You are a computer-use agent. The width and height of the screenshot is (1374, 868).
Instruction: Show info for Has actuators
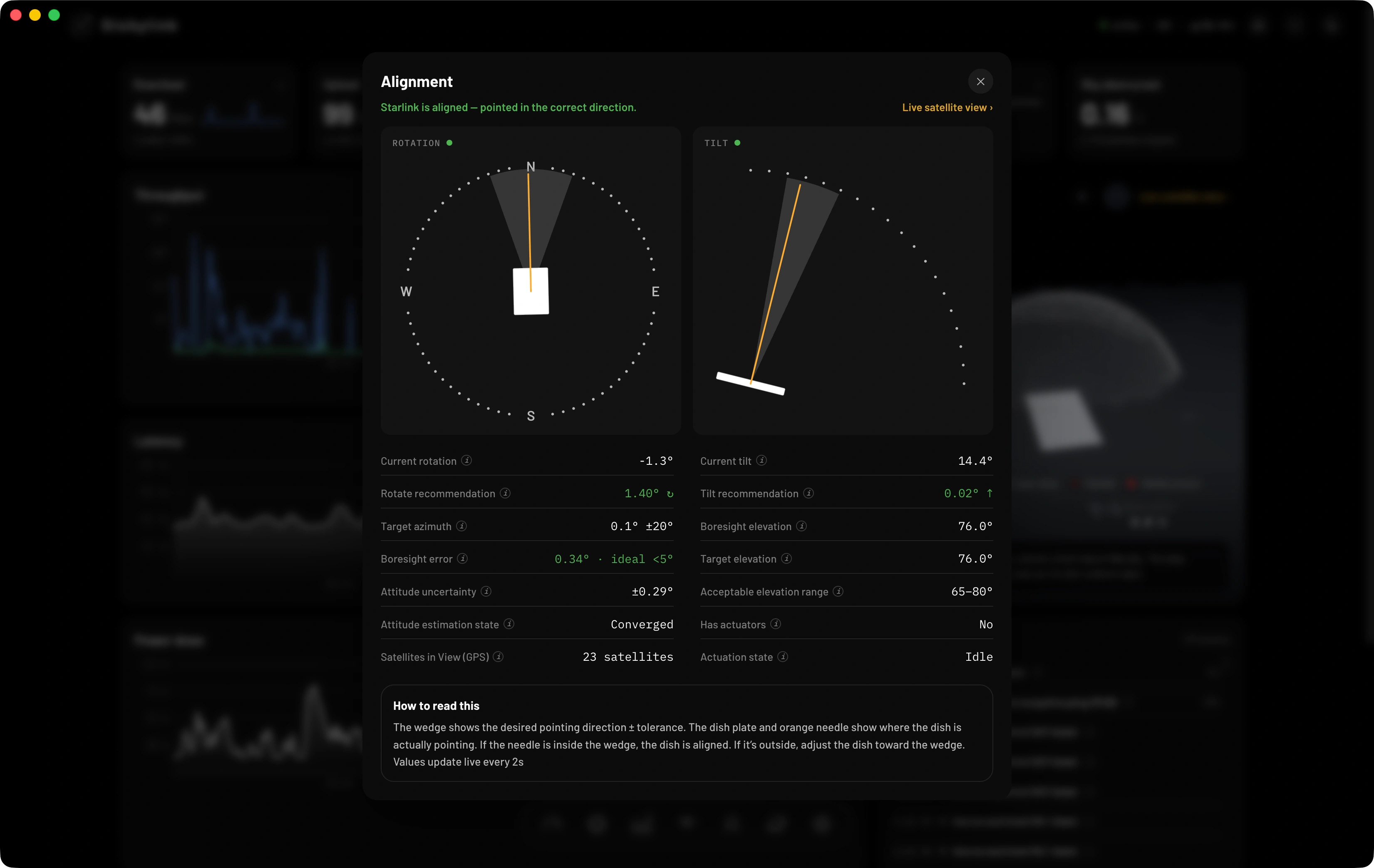(776, 624)
